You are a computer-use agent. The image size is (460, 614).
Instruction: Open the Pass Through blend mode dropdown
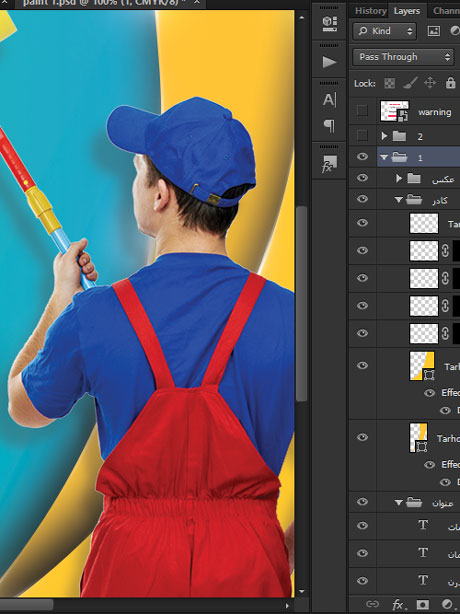[x=403, y=57]
